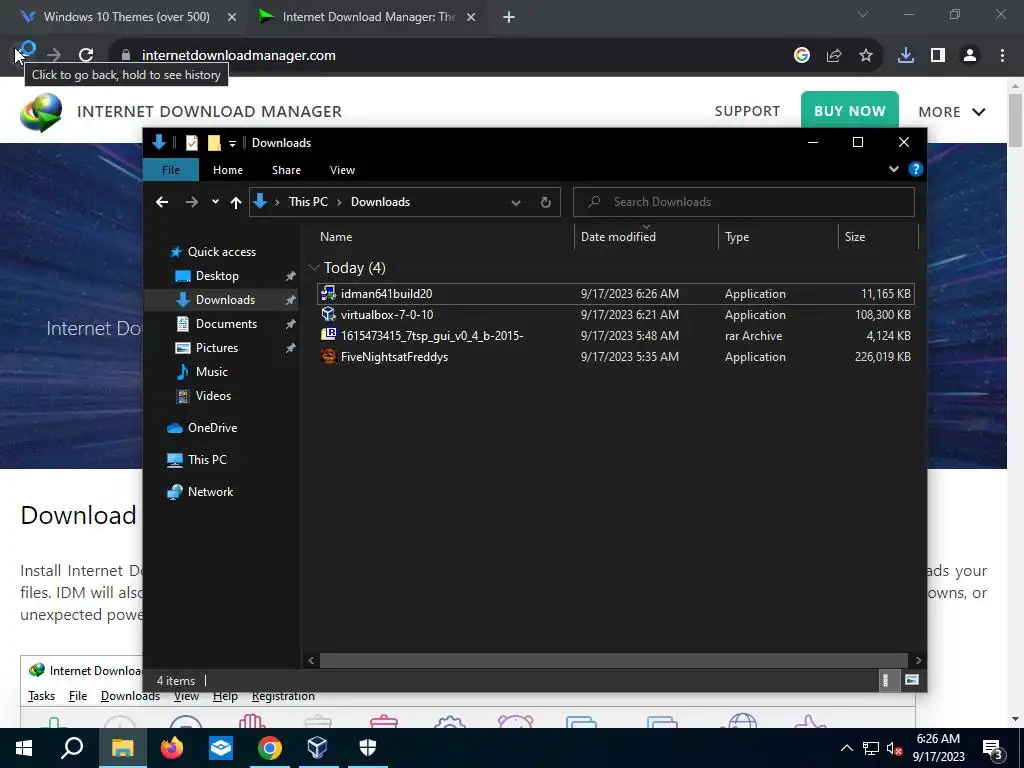
Task: Sort by Name column header
Action: coord(336,236)
